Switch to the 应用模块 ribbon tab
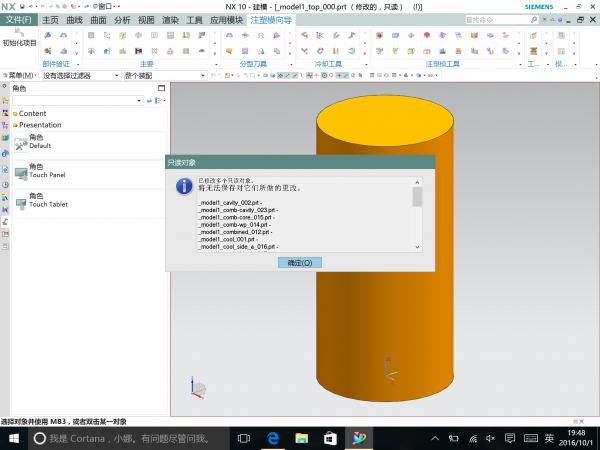600x450 pixels. click(x=226, y=20)
